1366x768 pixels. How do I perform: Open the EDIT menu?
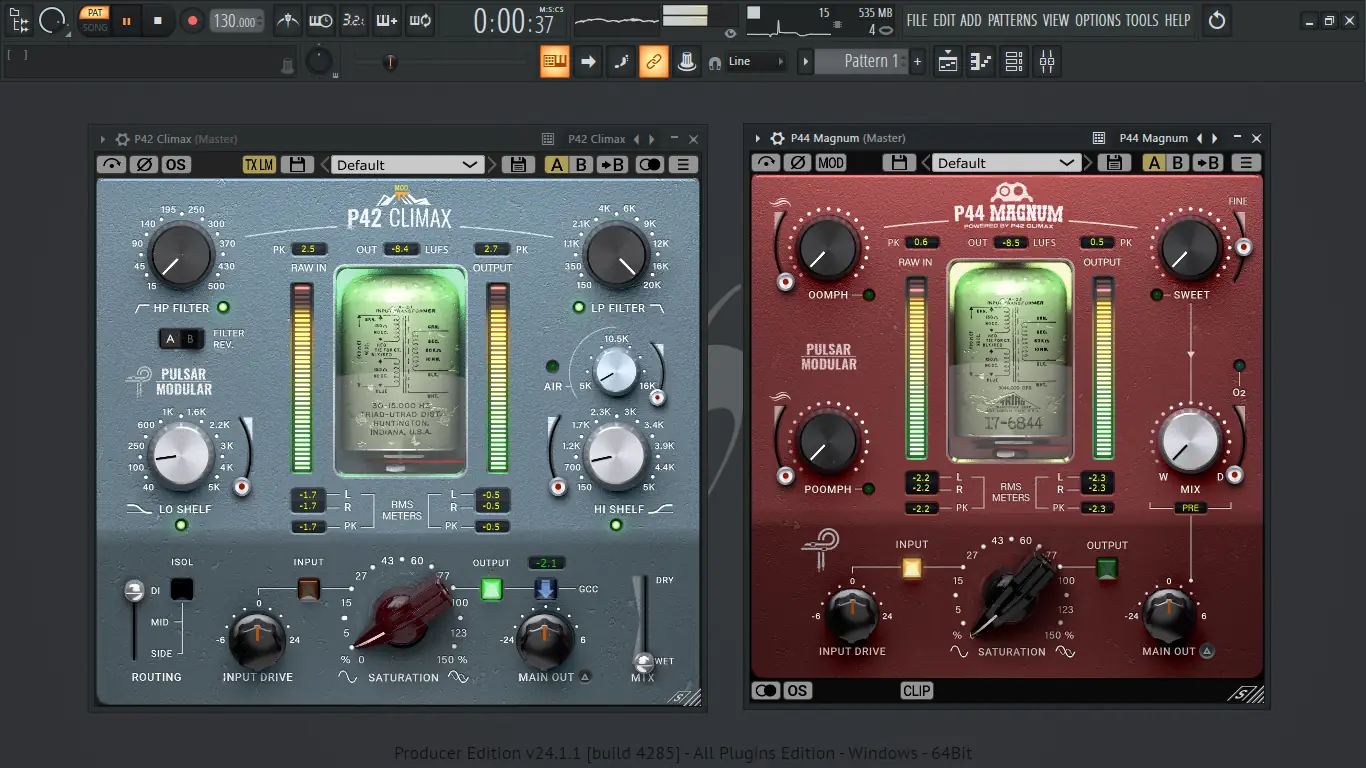[944, 20]
